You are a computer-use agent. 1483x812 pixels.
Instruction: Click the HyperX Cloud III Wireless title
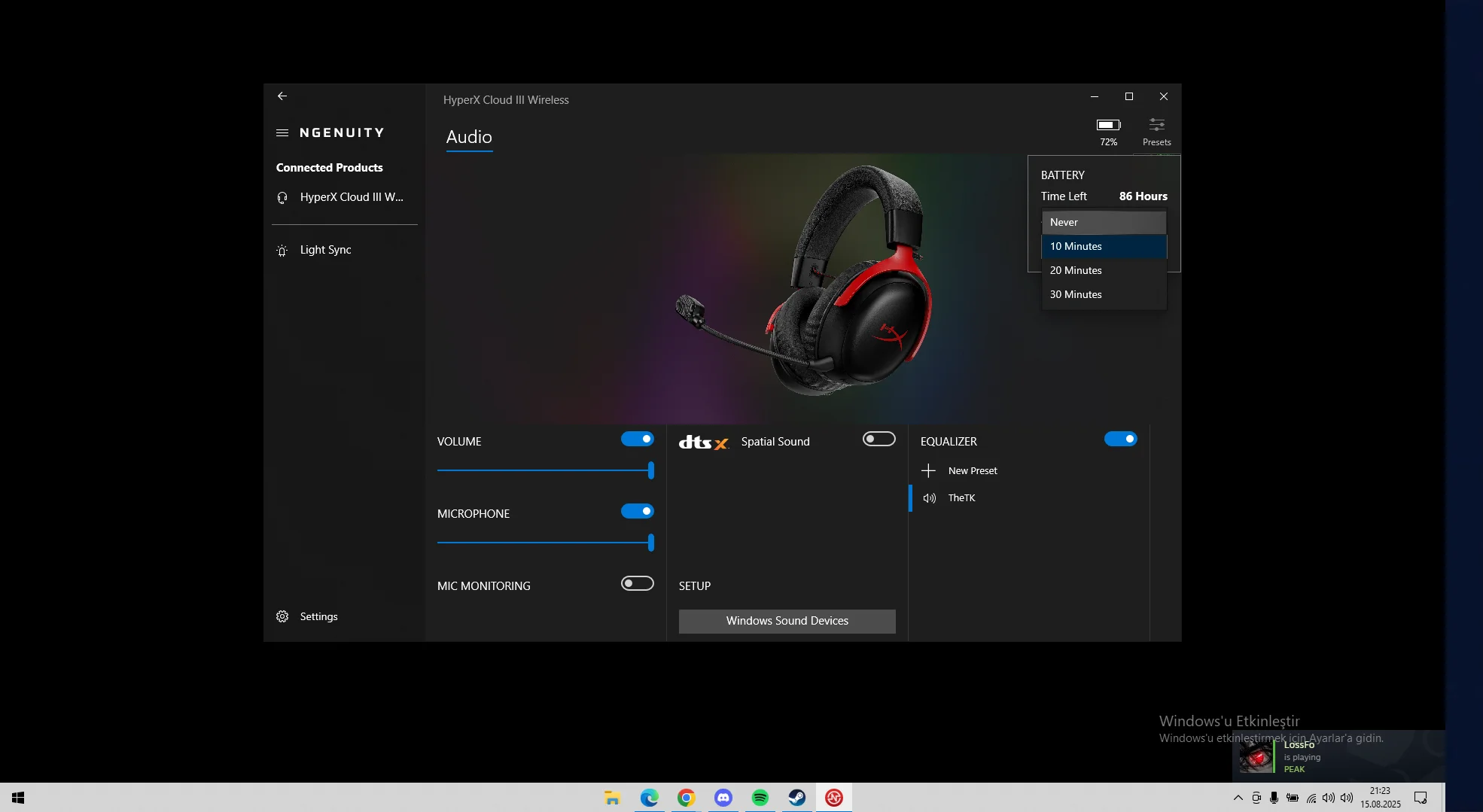[506, 100]
